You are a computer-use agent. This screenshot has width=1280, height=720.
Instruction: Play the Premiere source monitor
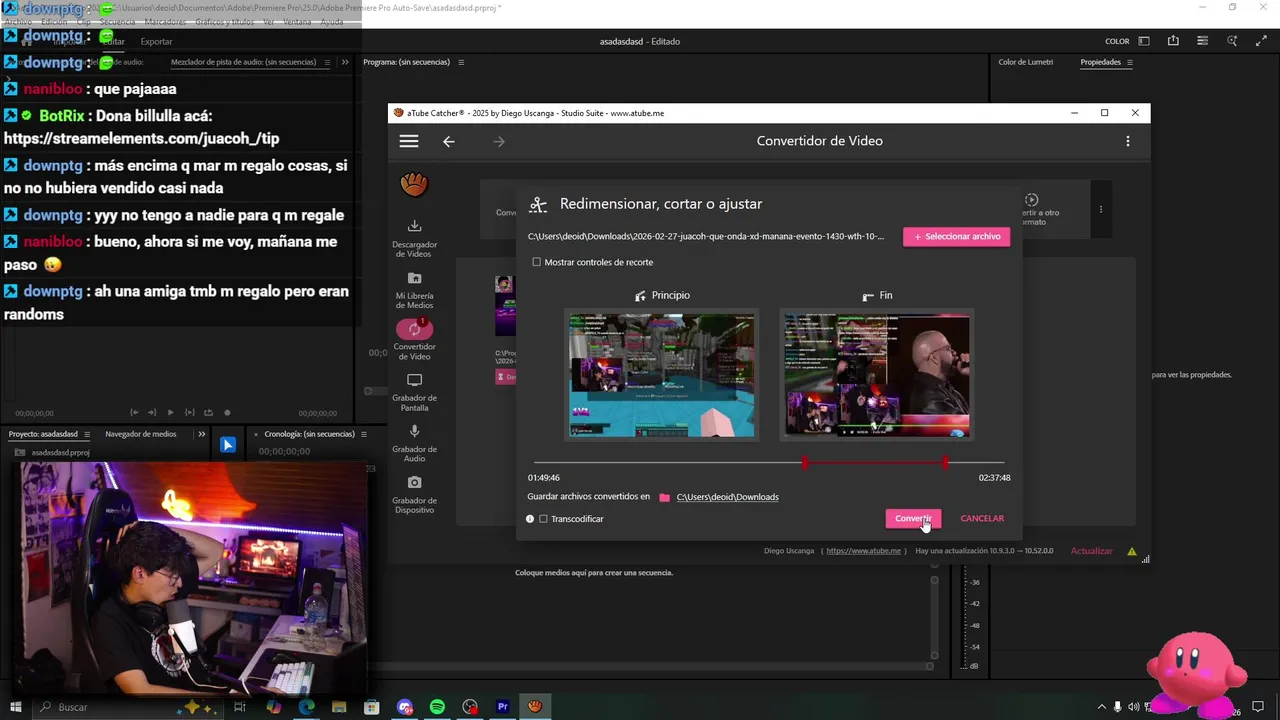click(x=170, y=412)
